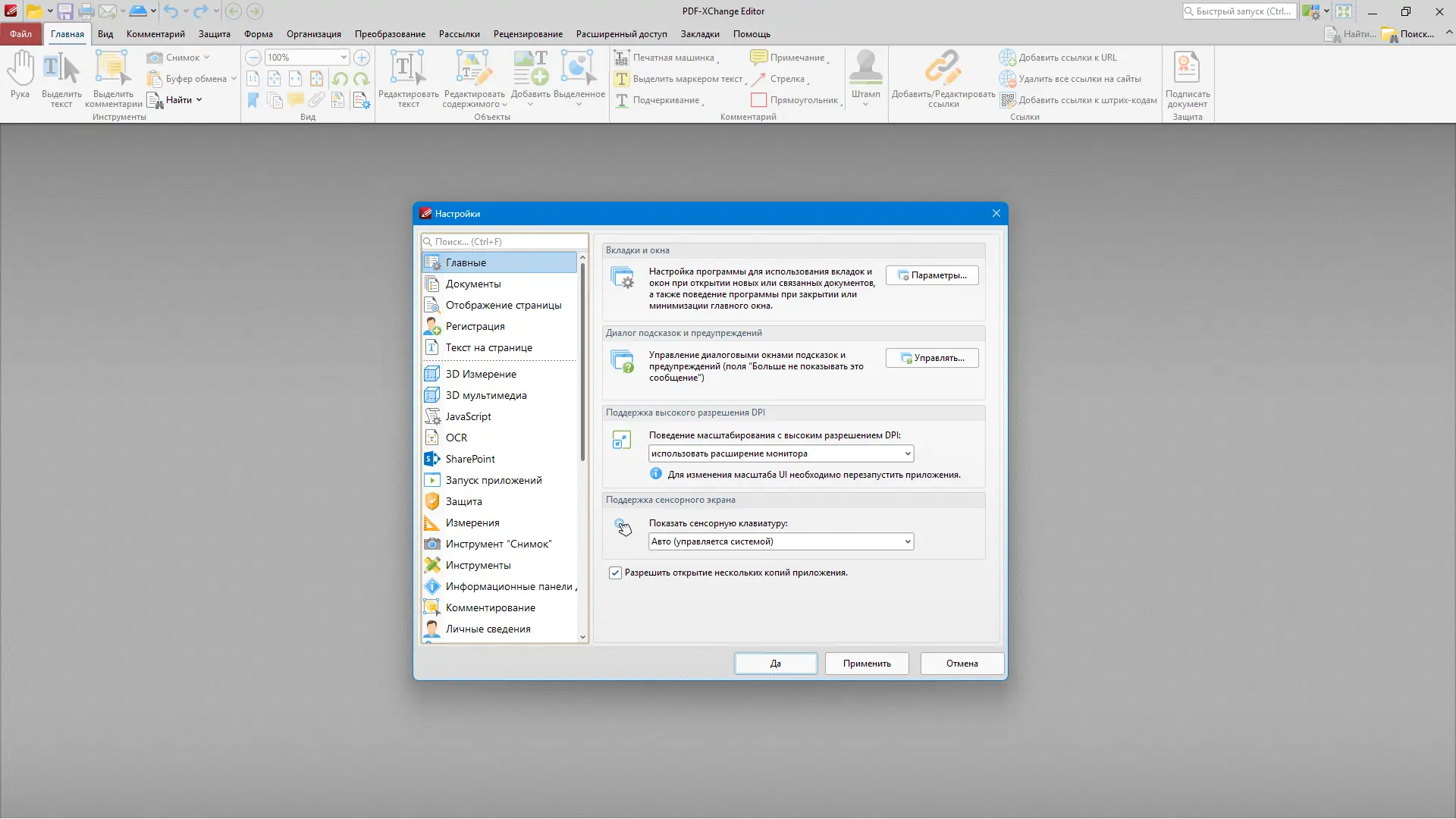
Task: Select the Печатная машинка annotation tool
Action: click(671, 57)
